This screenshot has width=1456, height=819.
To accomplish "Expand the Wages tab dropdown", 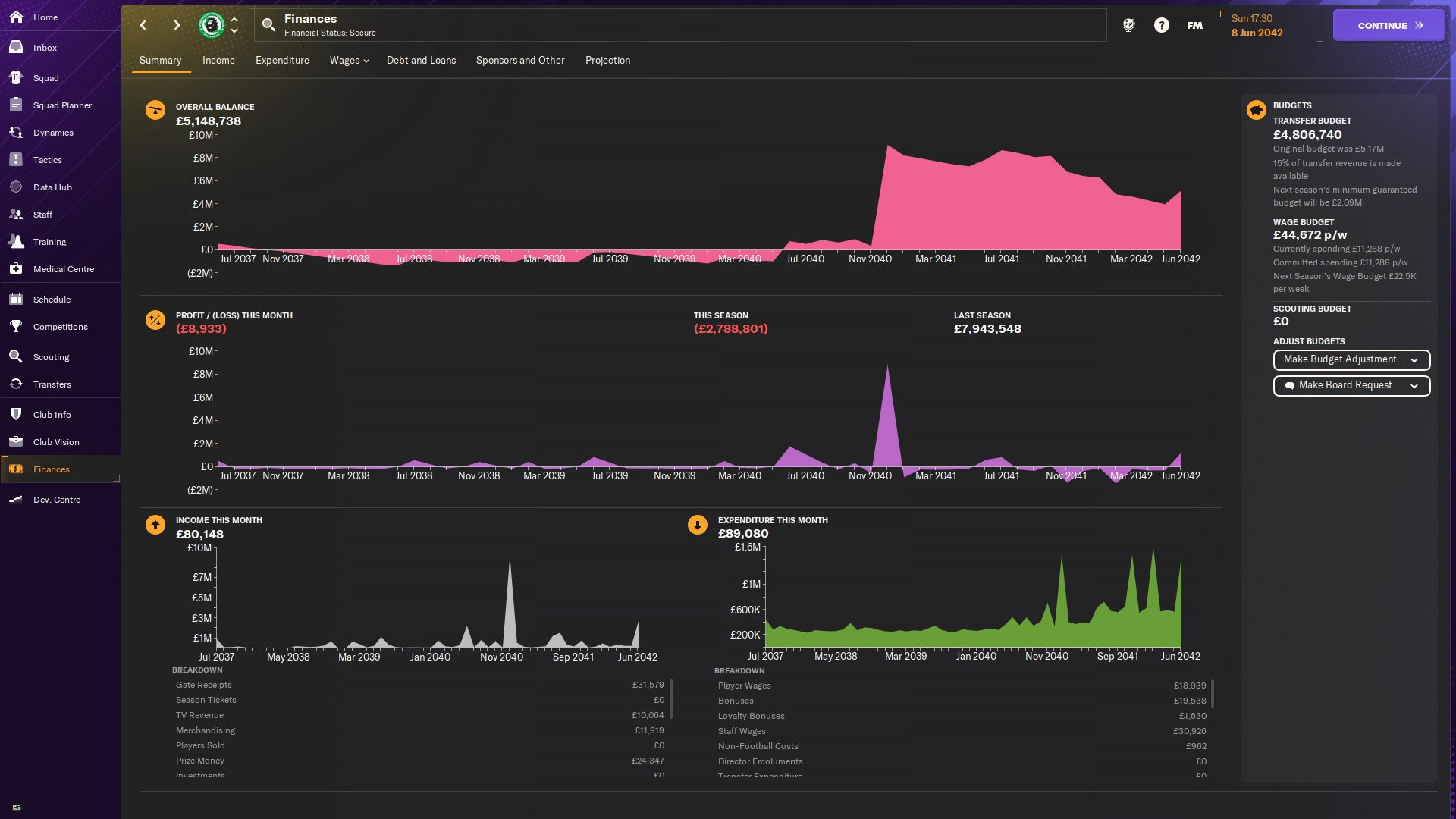I will [x=349, y=61].
